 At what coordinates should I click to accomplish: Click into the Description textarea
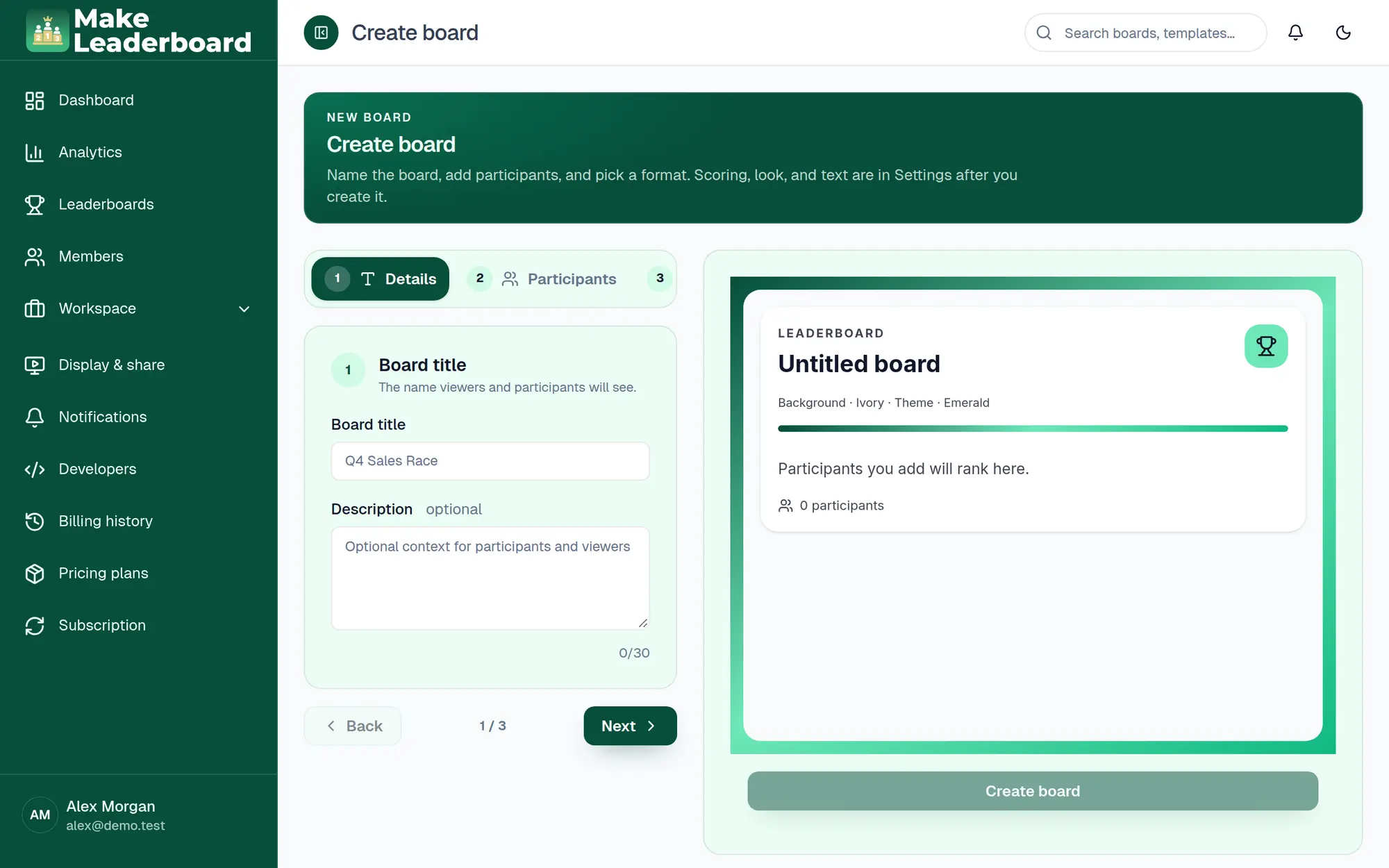(x=490, y=578)
